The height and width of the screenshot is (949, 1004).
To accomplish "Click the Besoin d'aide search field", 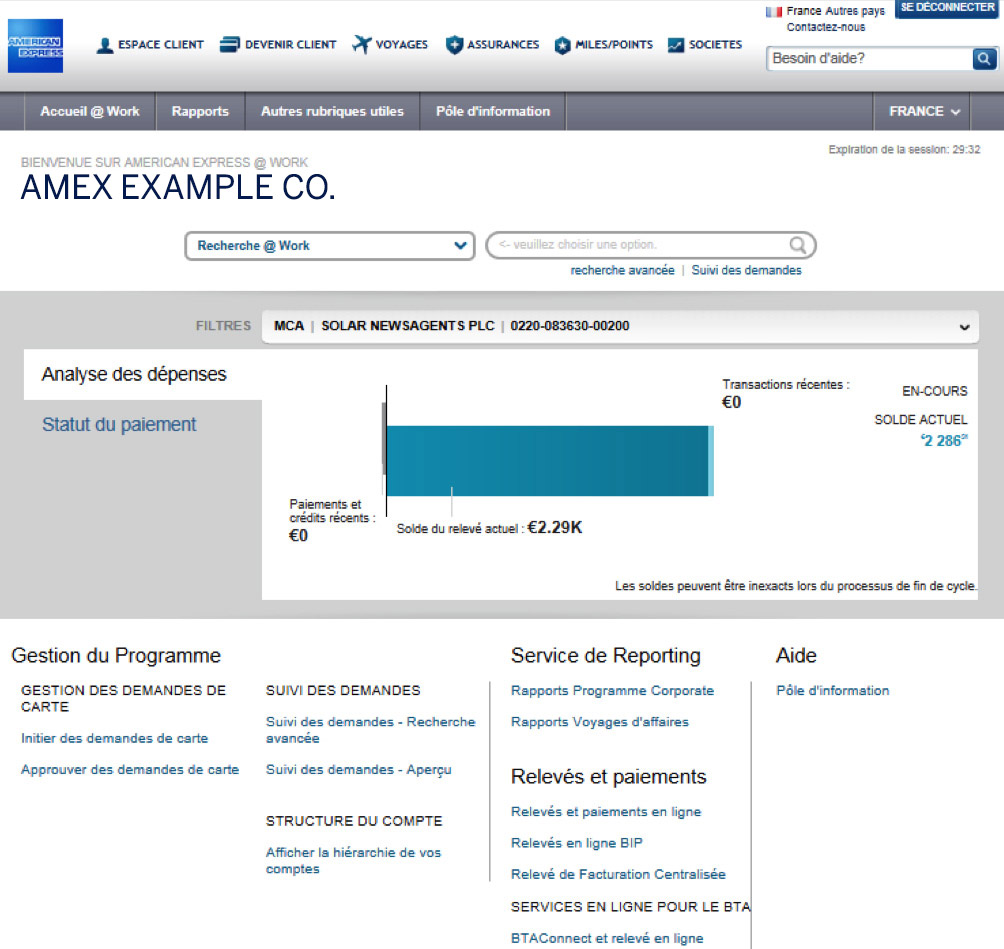I will pos(870,59).
